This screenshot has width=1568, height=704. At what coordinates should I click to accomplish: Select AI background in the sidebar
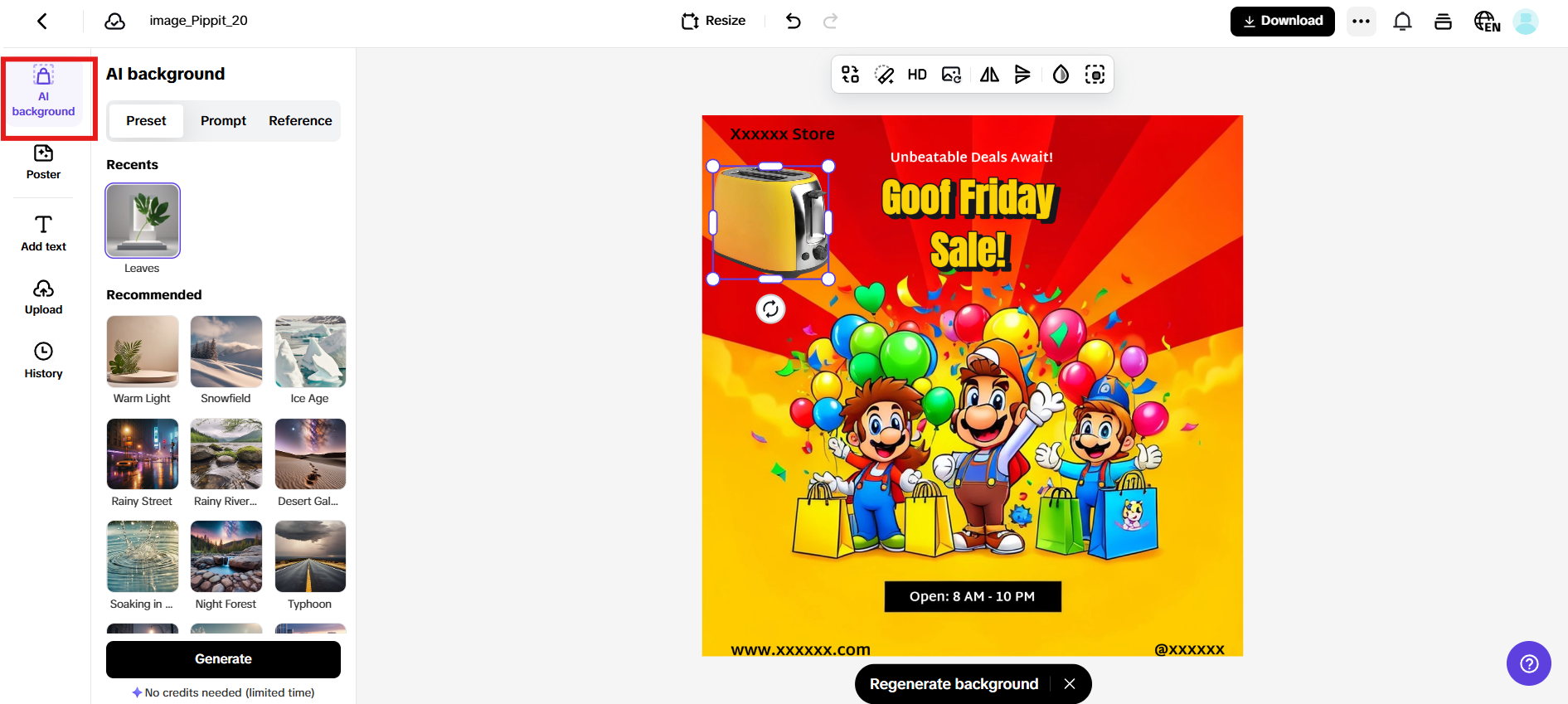(44, 92)
